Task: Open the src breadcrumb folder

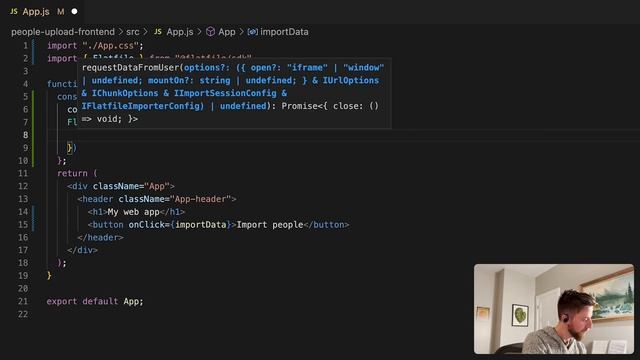Action: click(x=133, y=32)
